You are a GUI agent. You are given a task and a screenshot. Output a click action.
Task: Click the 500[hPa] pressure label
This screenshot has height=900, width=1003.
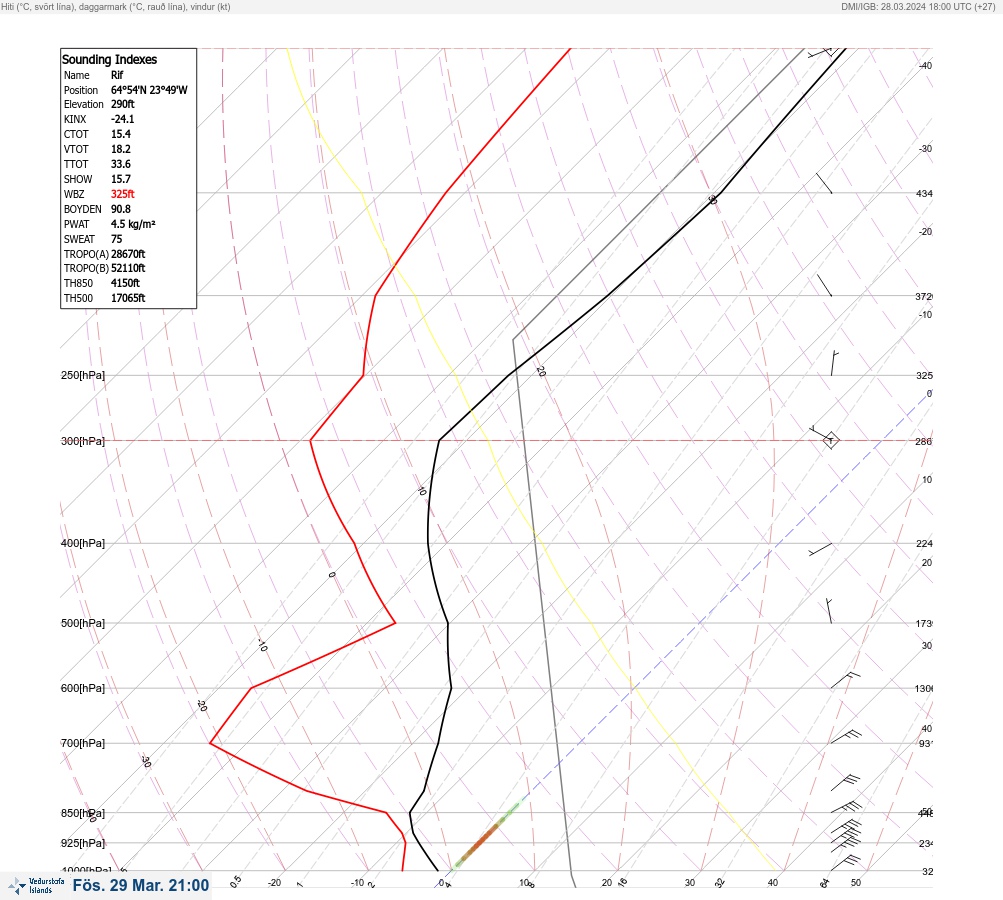pyautogui.click(x=83, y=623)
